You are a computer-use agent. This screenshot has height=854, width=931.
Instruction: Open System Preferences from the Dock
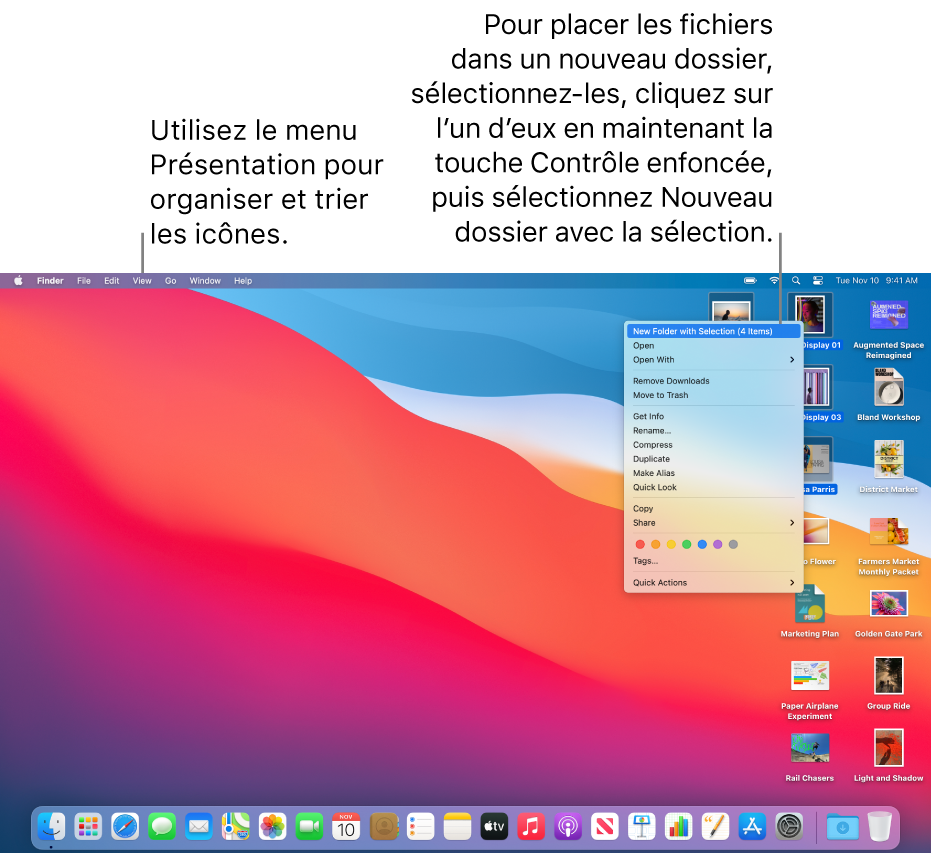tap(789, 826)
